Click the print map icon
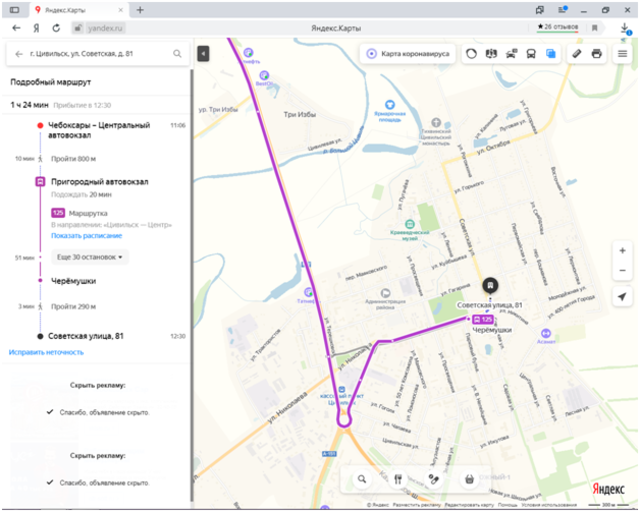The height and width of the screenshot is (512, 640). (597, 53)
